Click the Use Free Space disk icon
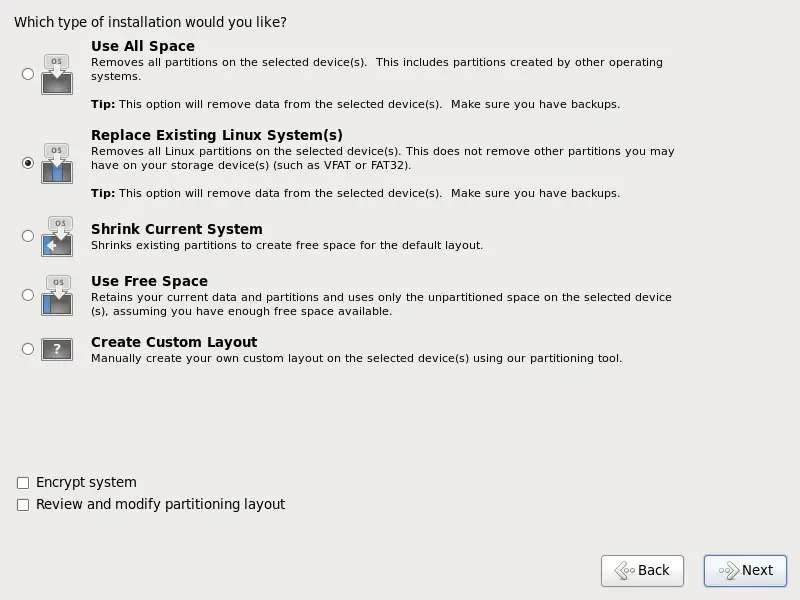The image size is (800, 600). pyautogui.click(x=57, y=295)
